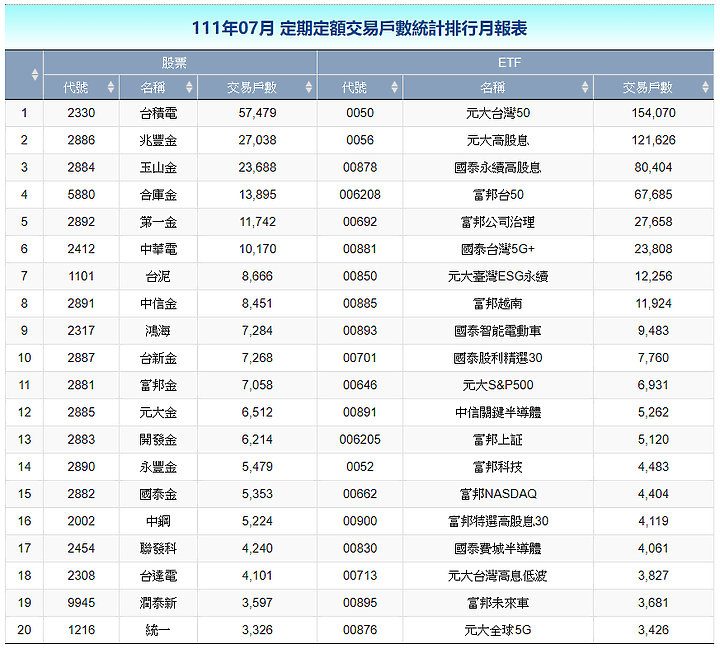Click the 統一 cell
This screenshot has height=649, width=720.
(x=158, y=630)
